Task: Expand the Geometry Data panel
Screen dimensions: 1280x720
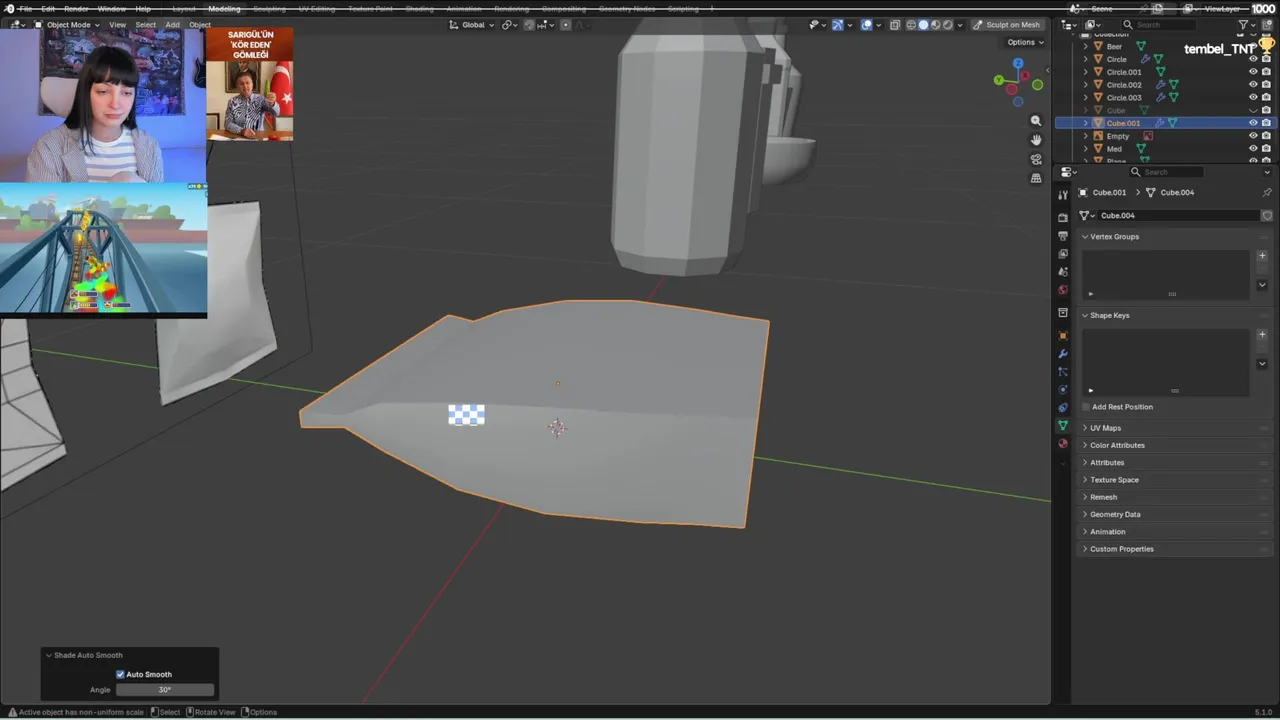Action: [1115, 514]
